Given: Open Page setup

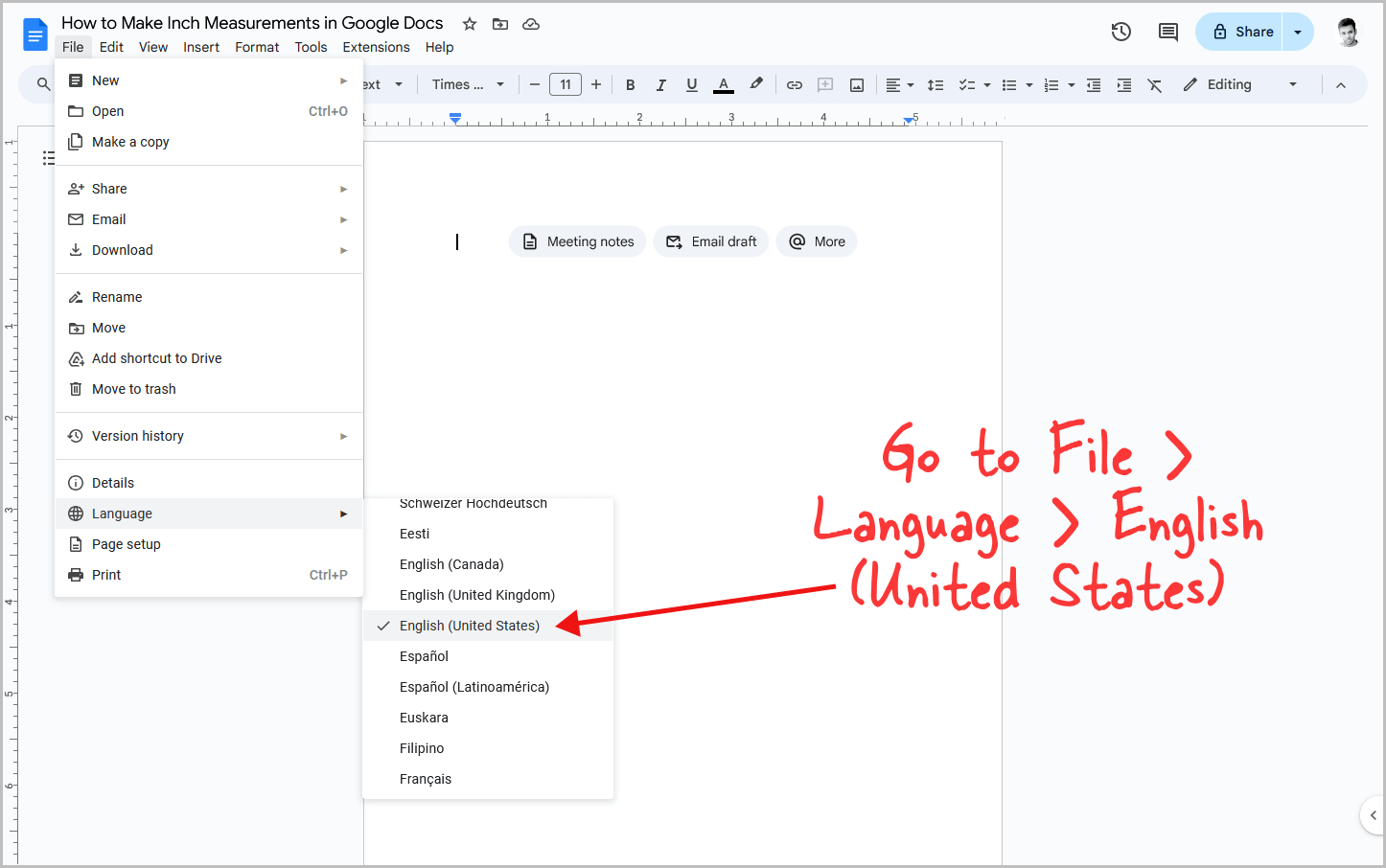Looking at the screenshot, I should [x=209, y=544].
